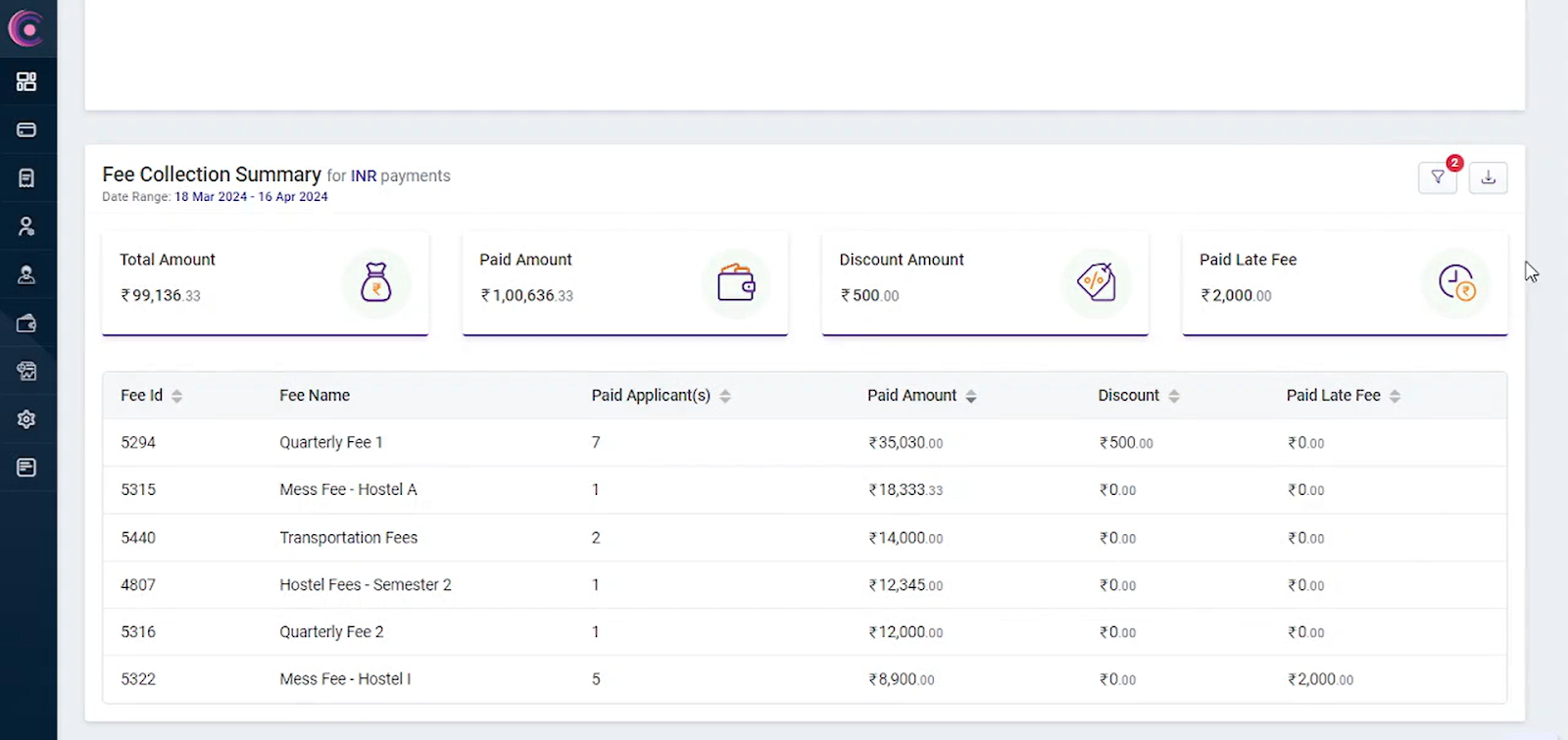1568x740 pixels.
Task: Open filter options for Fee Collection Summary
Action: pyautogui.click(x=1437, y=177)
